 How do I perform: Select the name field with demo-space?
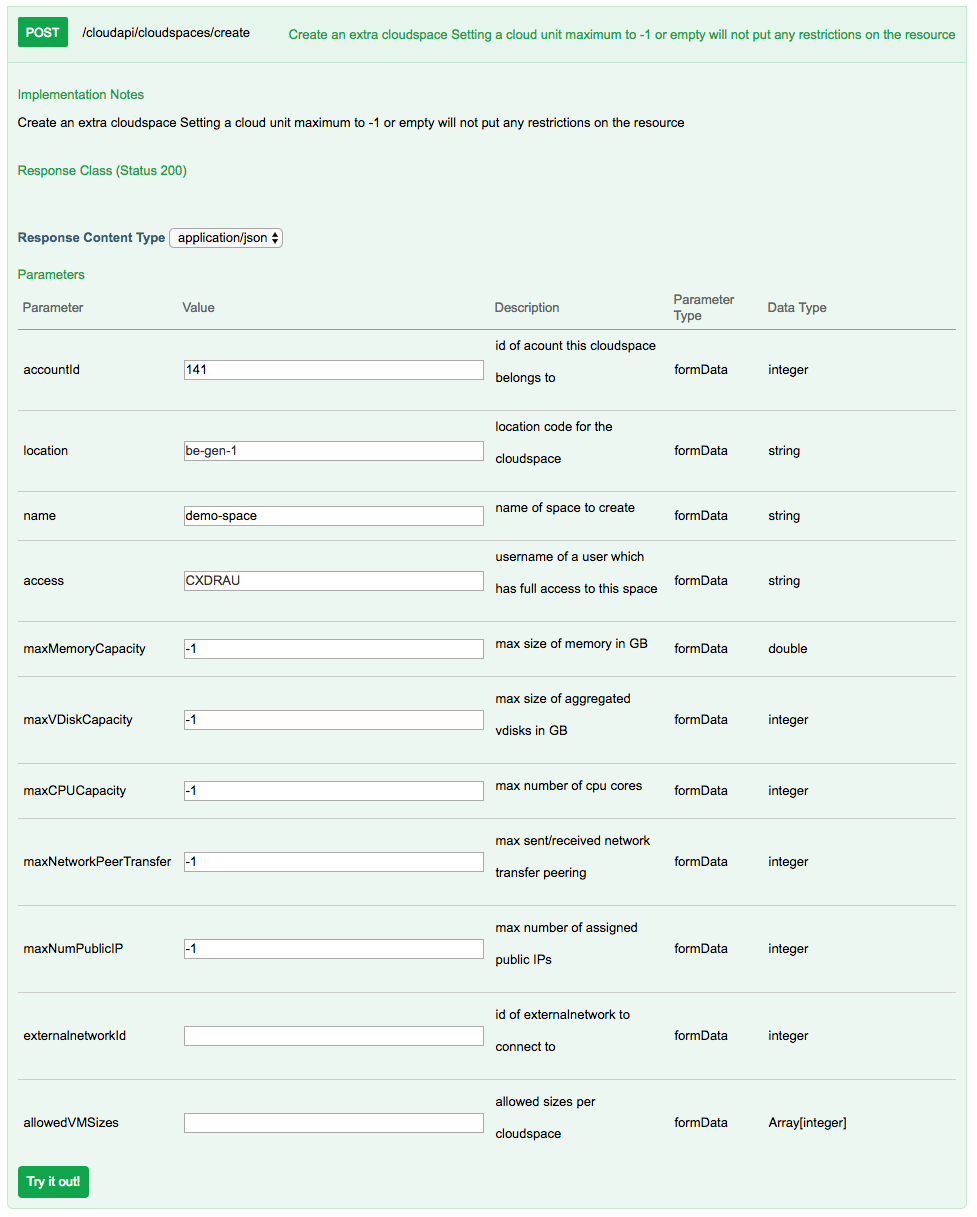pos(333,516)
